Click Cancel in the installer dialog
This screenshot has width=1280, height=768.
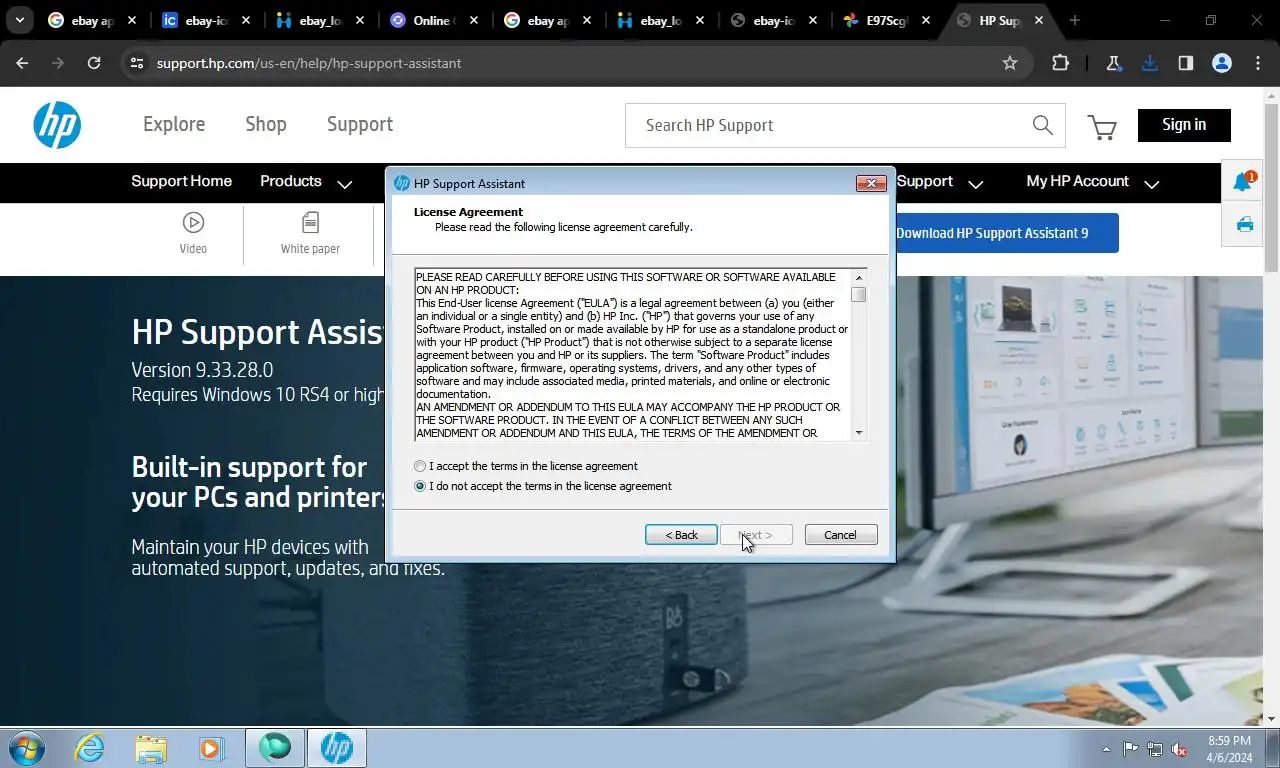click(x=840, y=535)
